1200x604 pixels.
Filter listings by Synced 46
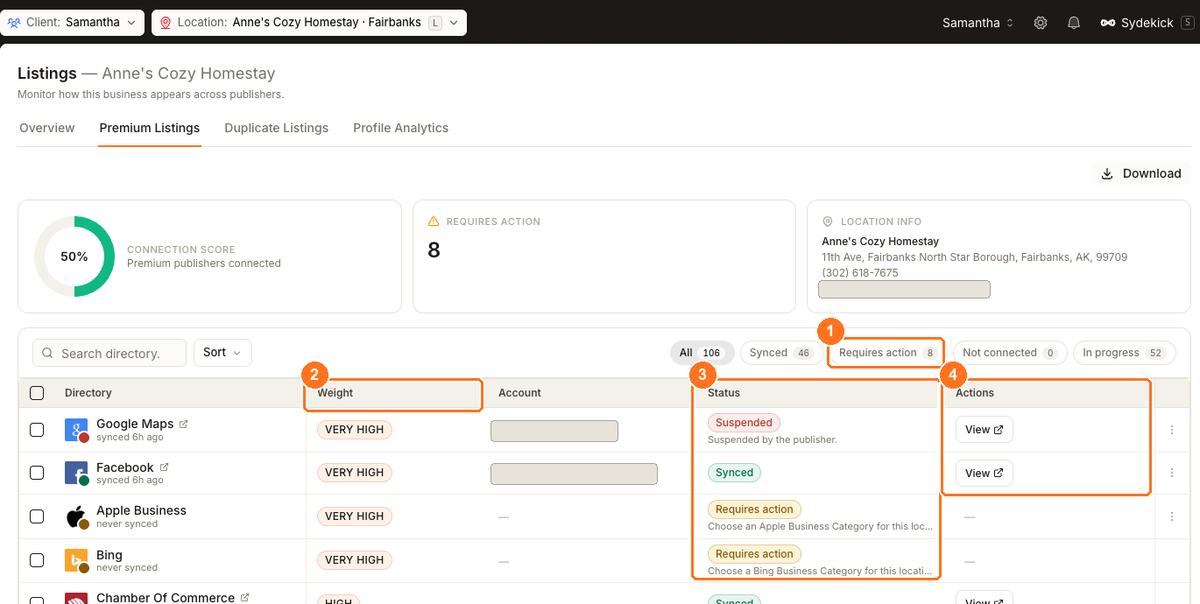[781, 352]
